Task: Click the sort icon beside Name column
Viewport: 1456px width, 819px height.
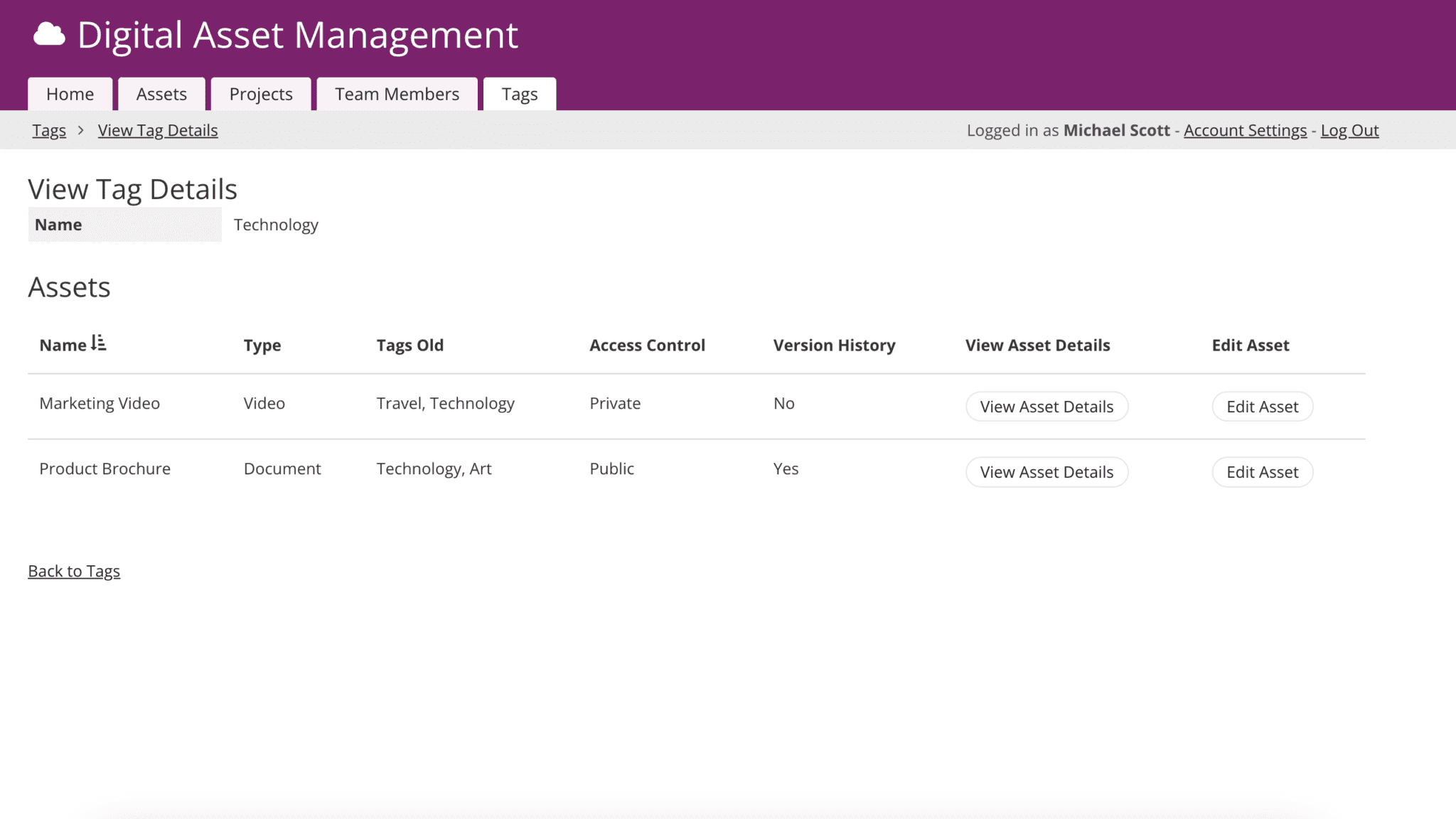Action: tap(100, 343)
